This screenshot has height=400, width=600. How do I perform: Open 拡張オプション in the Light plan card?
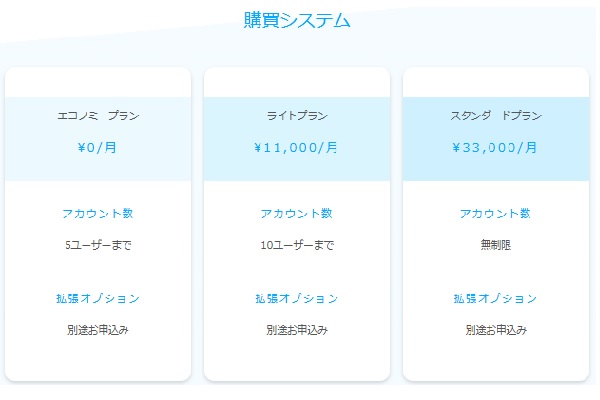coord(296,298)
